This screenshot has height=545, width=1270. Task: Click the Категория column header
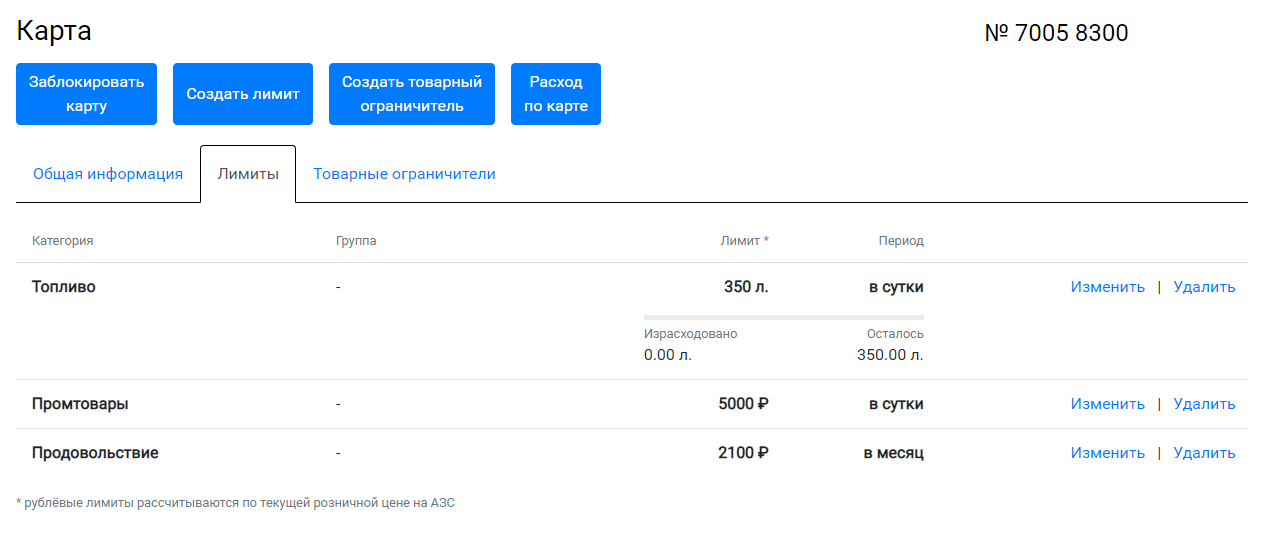tap(63, 241)
